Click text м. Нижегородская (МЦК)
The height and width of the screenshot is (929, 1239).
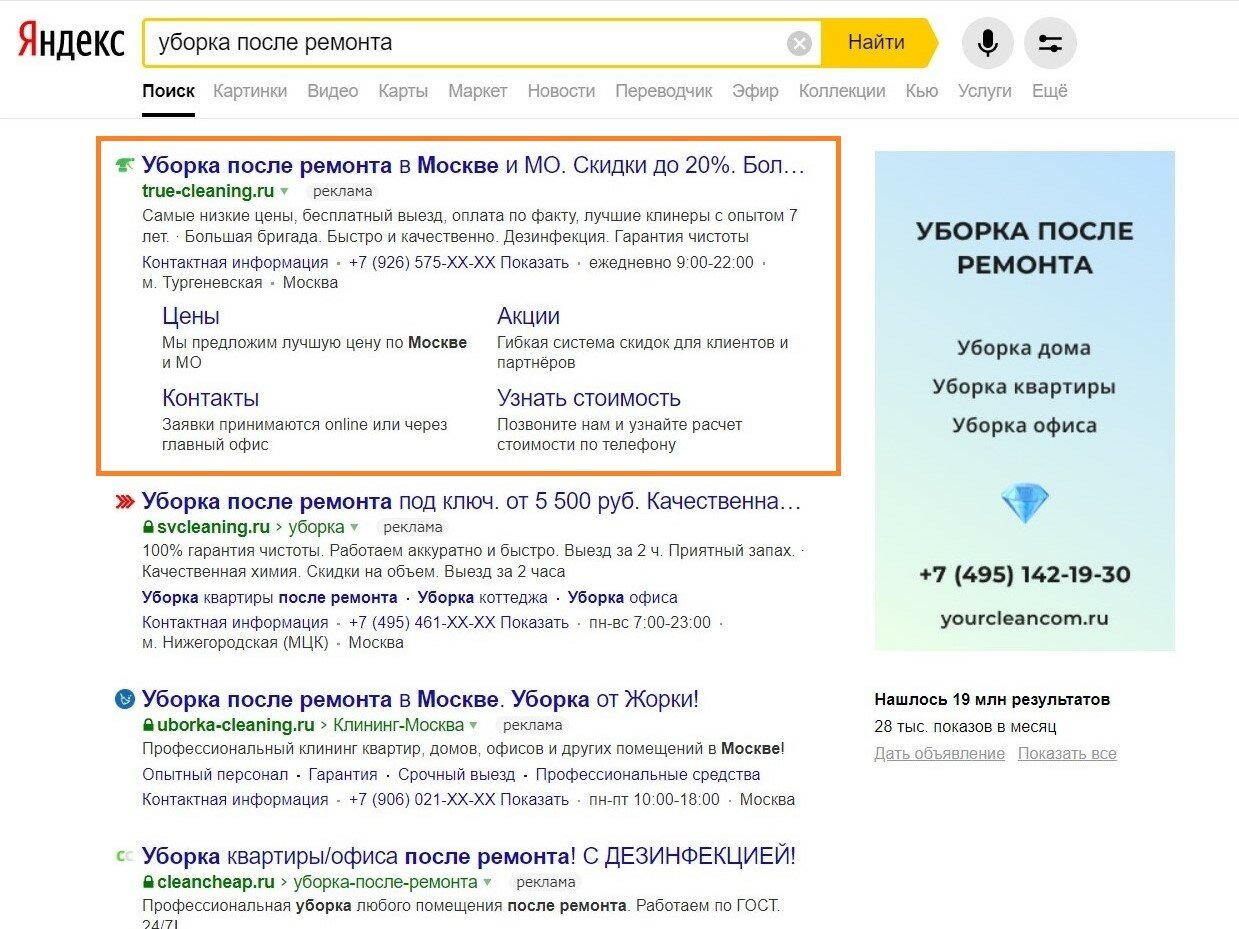click(235, 643)
